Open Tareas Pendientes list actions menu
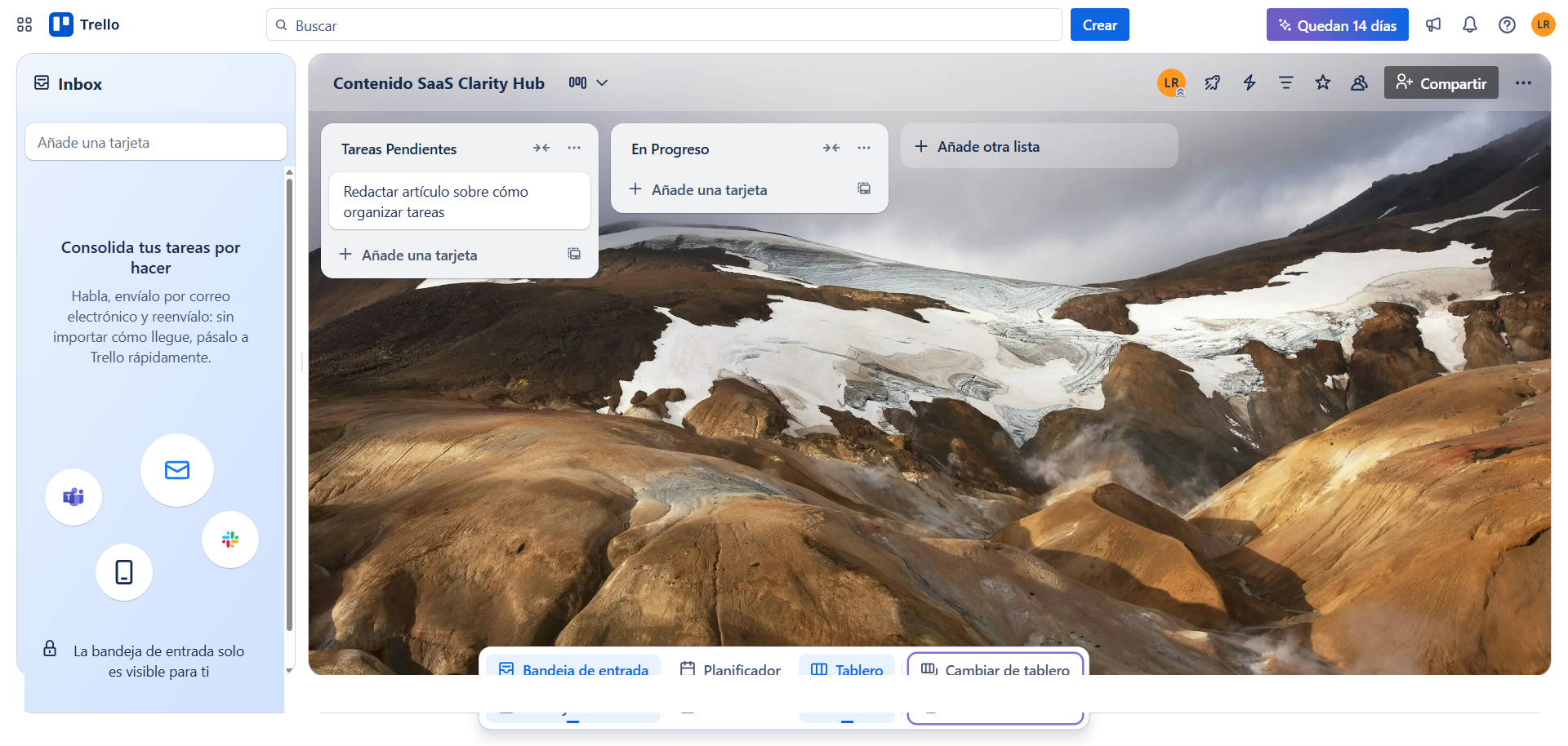 pyautogui.click(x=574, y=148)
